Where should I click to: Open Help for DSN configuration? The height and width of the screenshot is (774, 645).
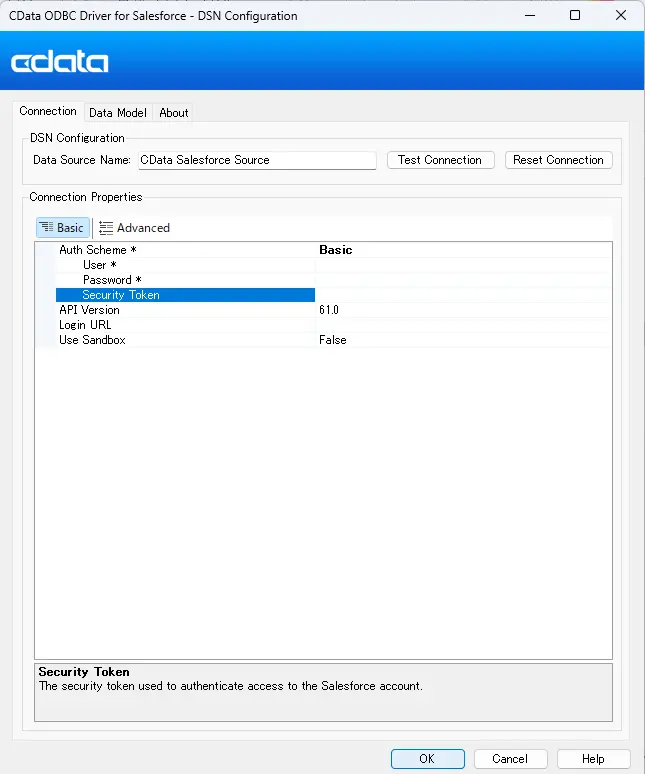pyautogui.click(x=593, y=759)
